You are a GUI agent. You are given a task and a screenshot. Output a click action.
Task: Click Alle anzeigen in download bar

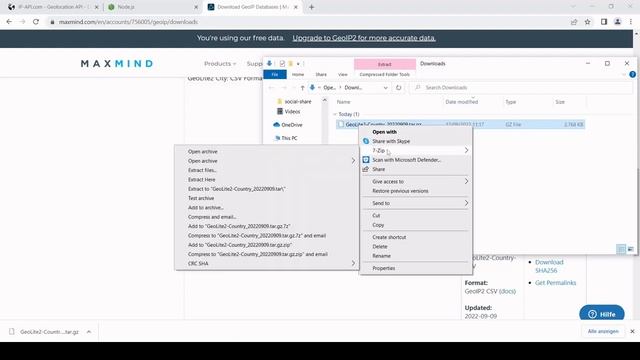(x=603, y=331)
